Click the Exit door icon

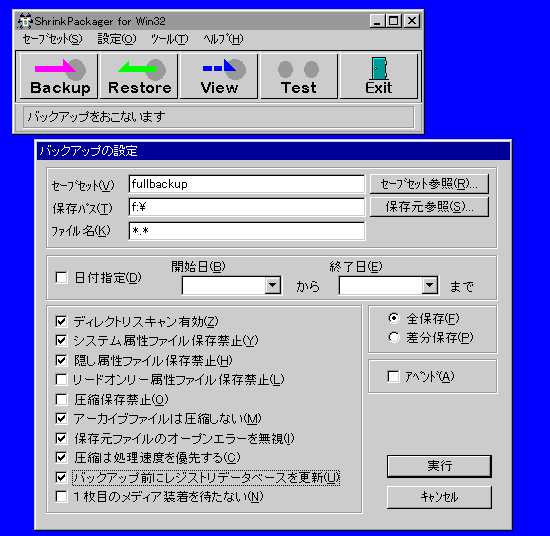click(x=379, y=69)
